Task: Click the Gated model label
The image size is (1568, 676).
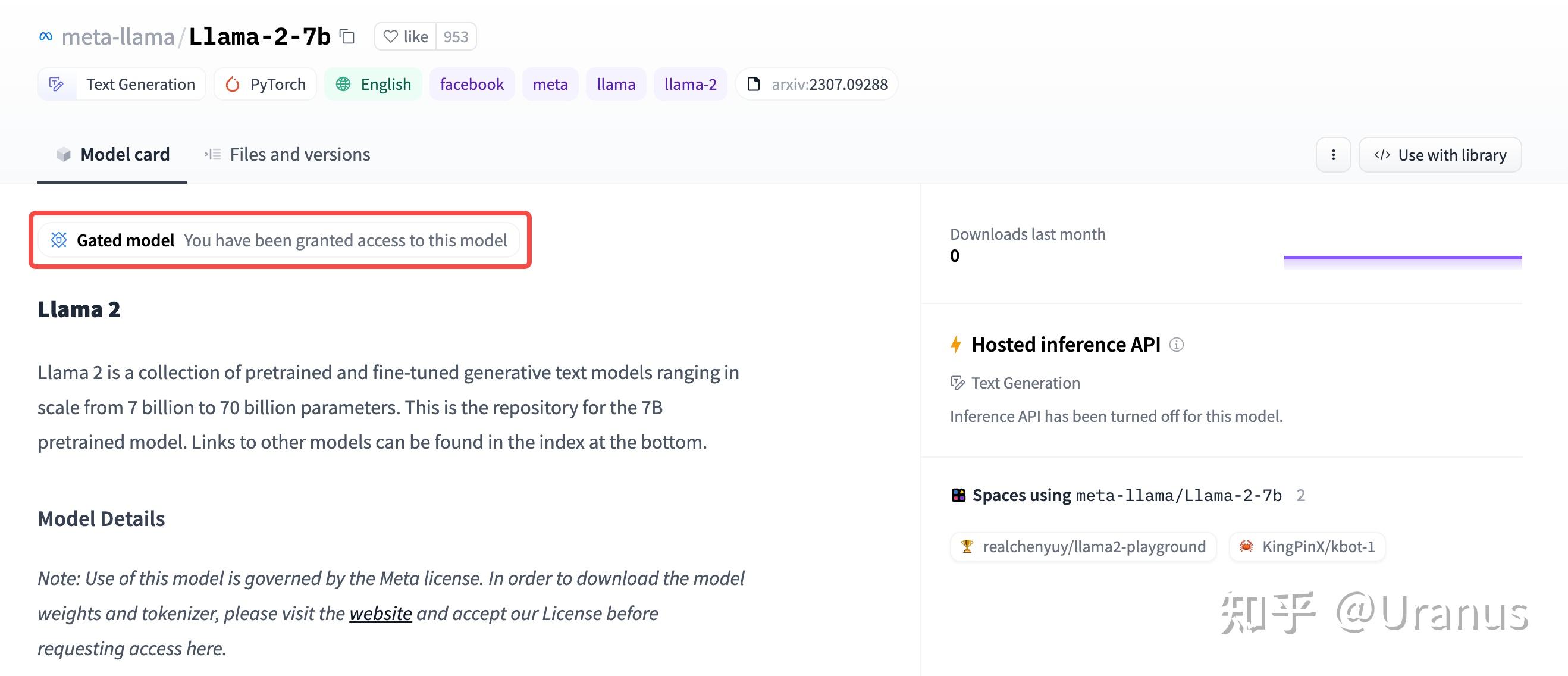Action: click(126, 240)
